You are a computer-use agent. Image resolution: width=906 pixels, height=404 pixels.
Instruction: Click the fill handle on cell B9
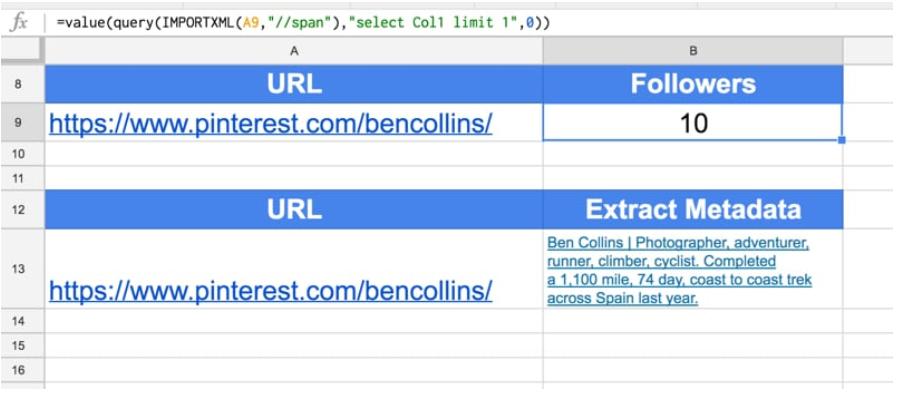[842, 141]
